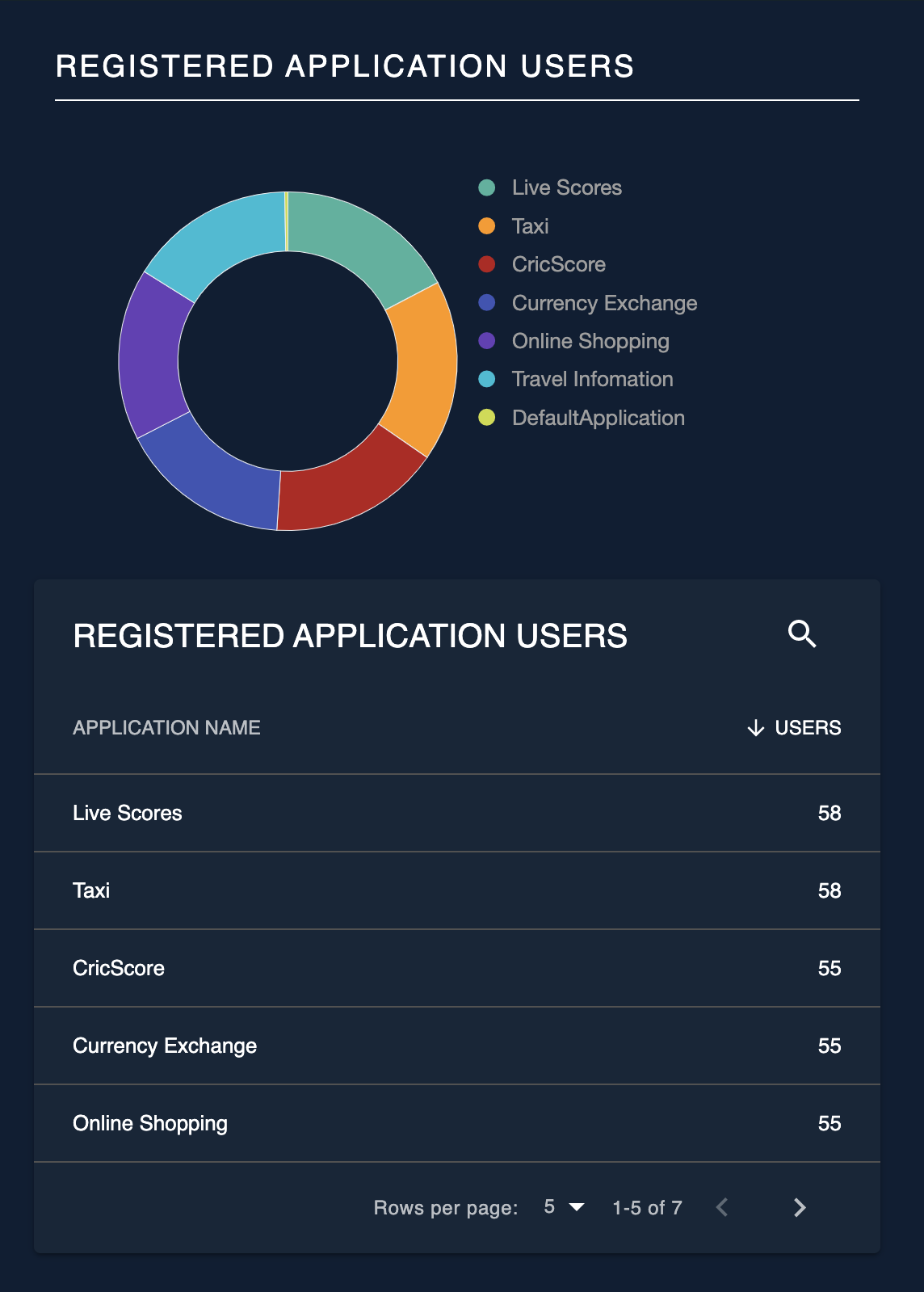Go to the previous table page

pyautogui.click(x=722, y=1207)
